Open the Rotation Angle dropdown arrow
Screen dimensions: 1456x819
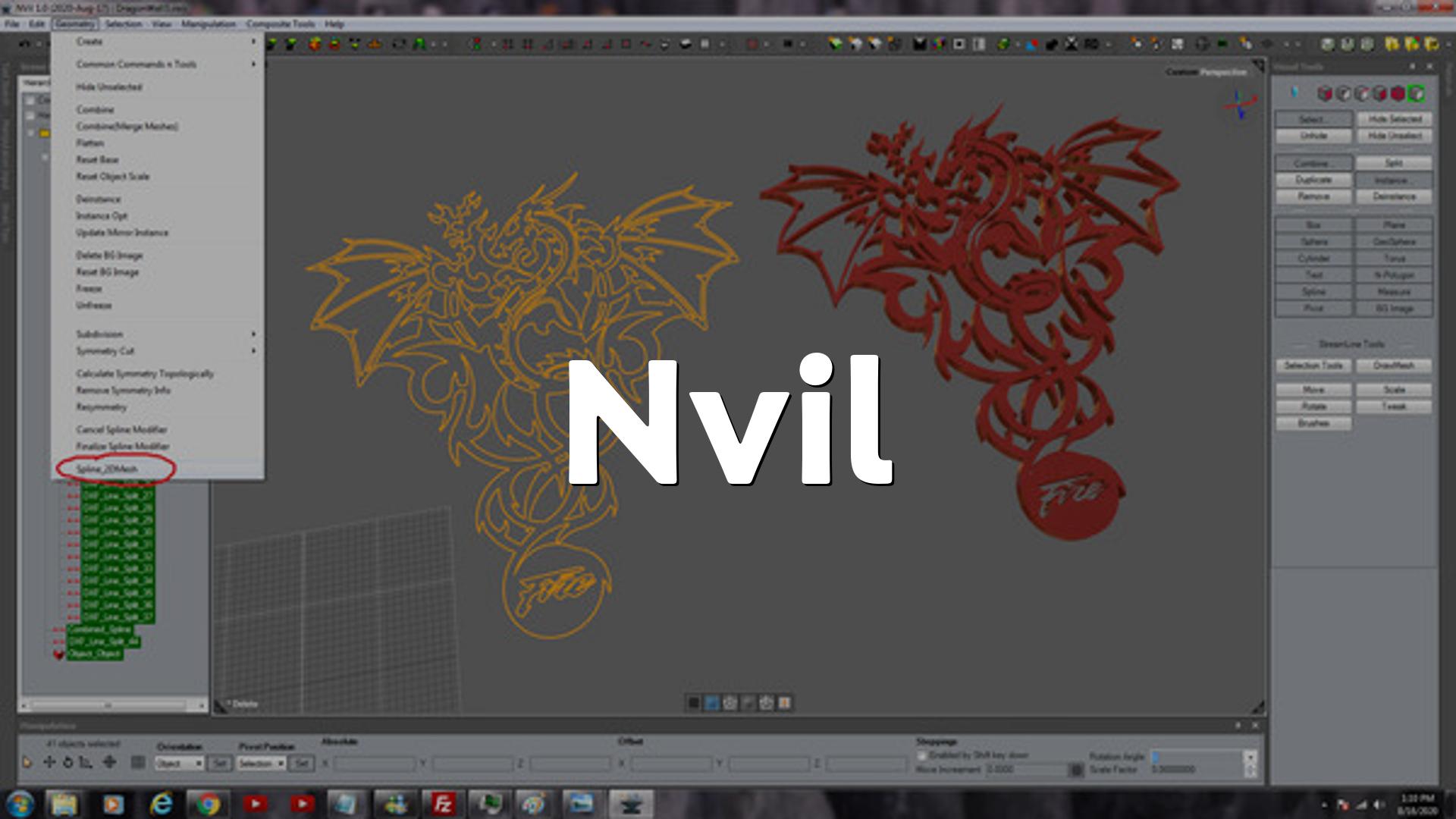pos(1250,757)
